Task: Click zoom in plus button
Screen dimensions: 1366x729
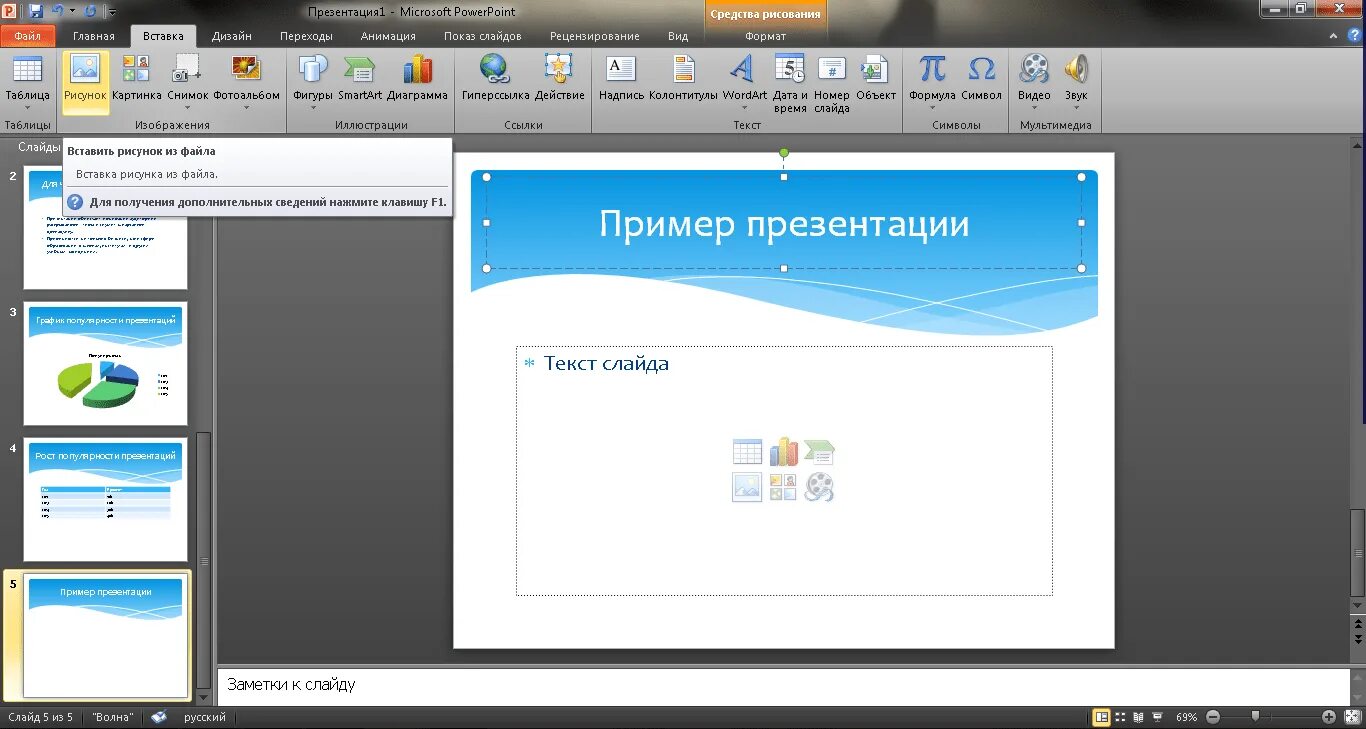Action: click(1329, 717)
